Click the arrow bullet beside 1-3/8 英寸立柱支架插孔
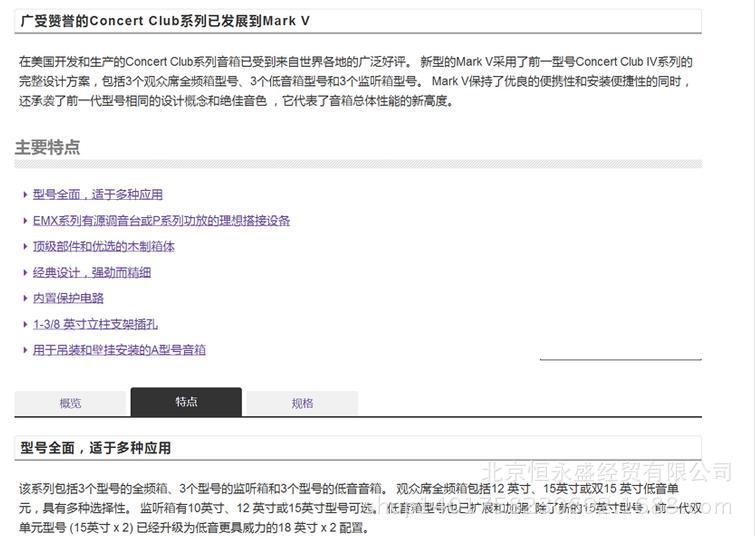This screenshot has width=756, height=536. [x=25, y=325]
